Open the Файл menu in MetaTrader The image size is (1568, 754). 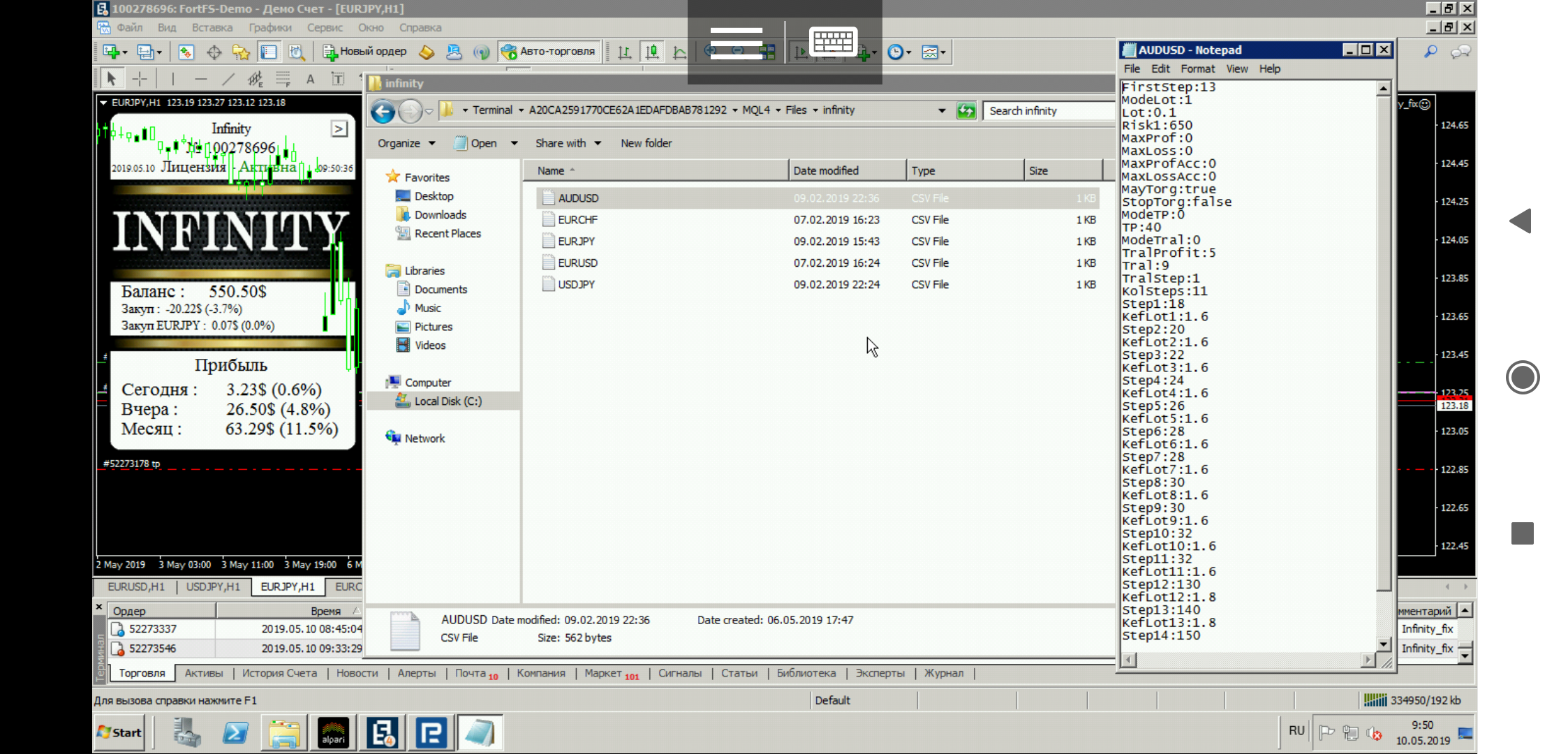click(130, 28)
